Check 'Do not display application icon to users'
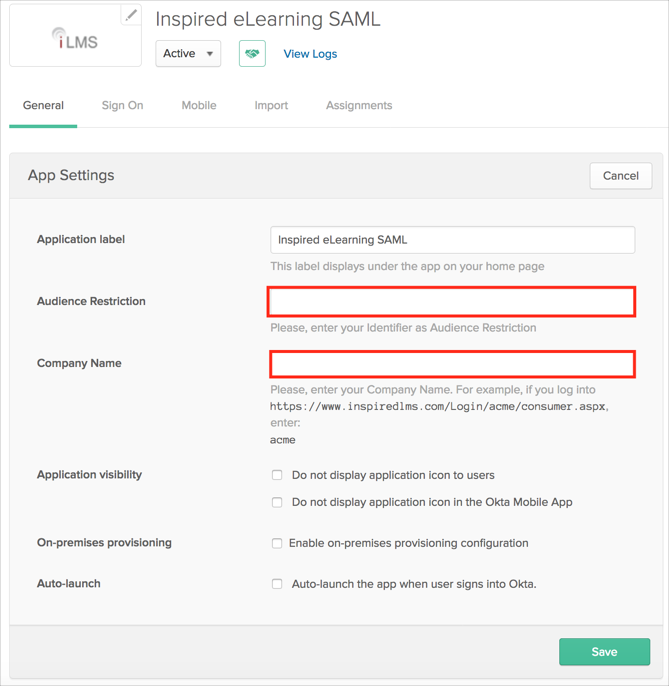This screenshot has height=686, width=669. coord(278,475)
